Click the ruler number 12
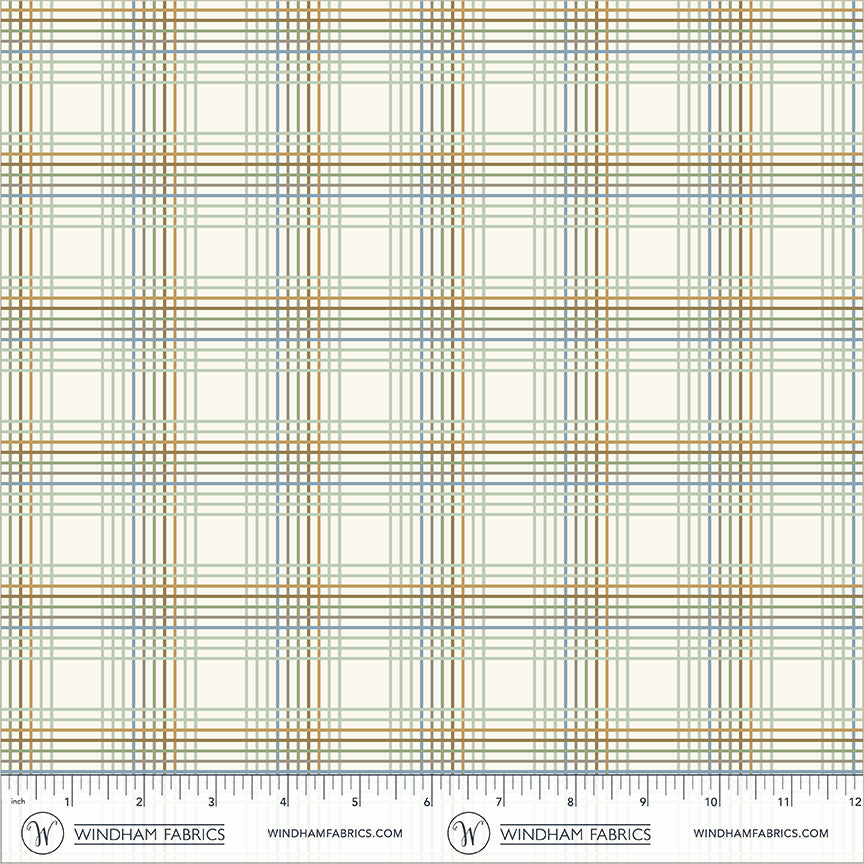The image size is (864, 864). pyautogui.click(x=855, y=802)
